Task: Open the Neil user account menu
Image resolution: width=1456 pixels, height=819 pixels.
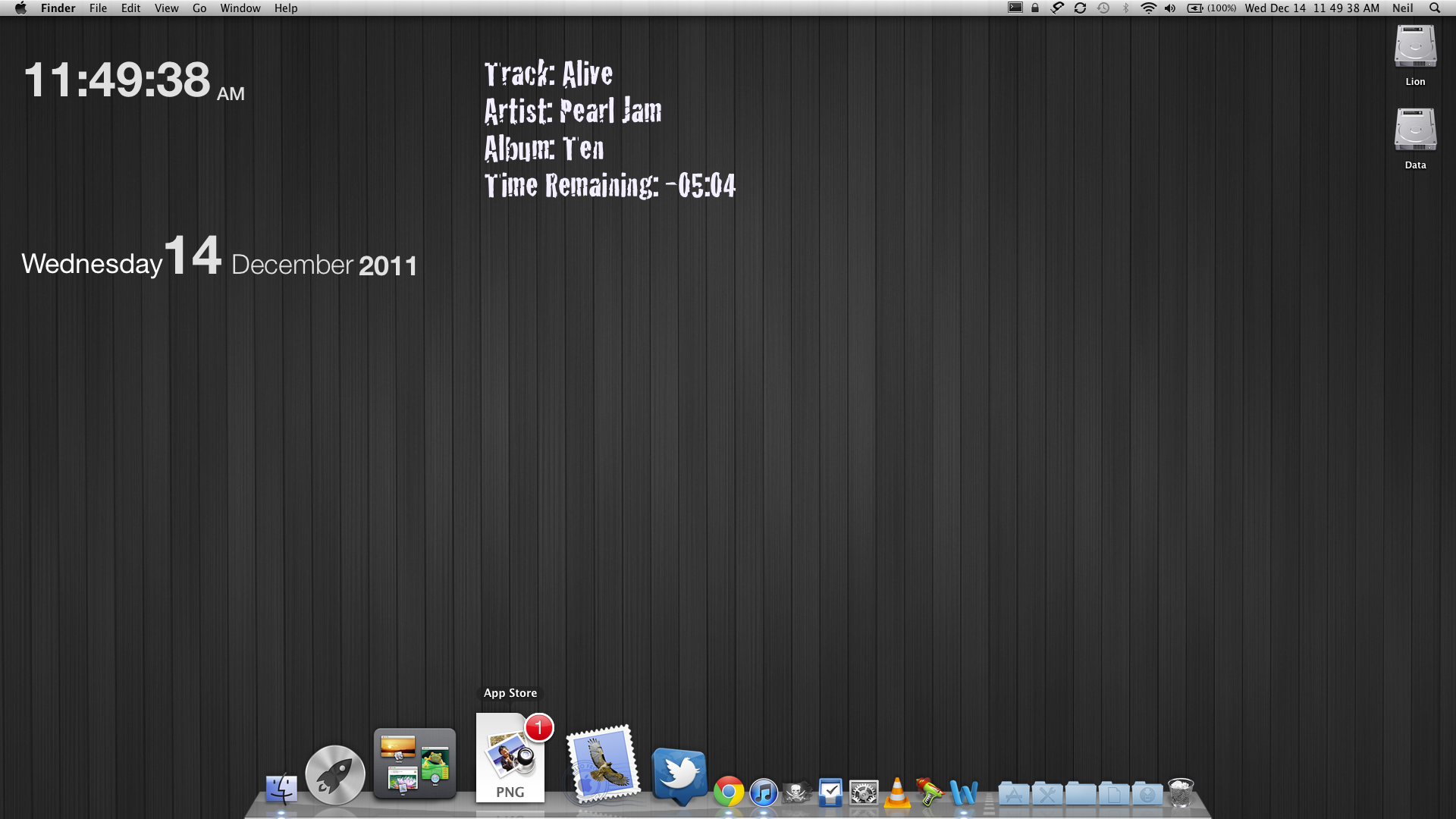Action: coord(1402,8)
